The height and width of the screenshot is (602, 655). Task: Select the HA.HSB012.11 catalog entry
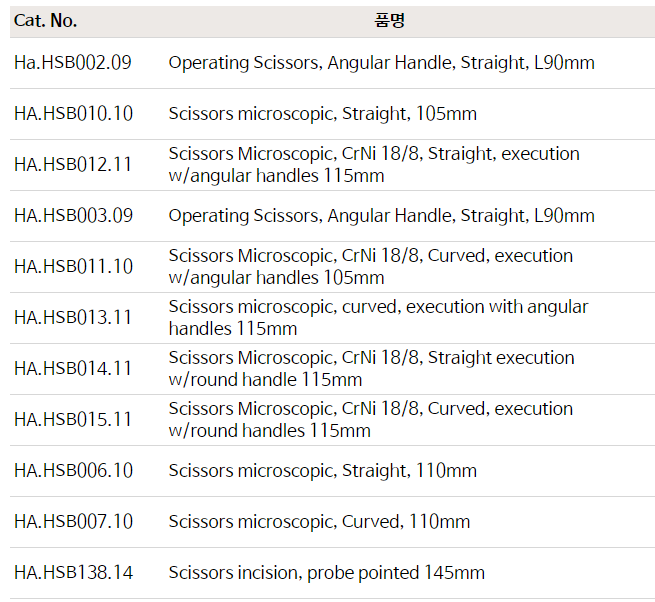73,165
